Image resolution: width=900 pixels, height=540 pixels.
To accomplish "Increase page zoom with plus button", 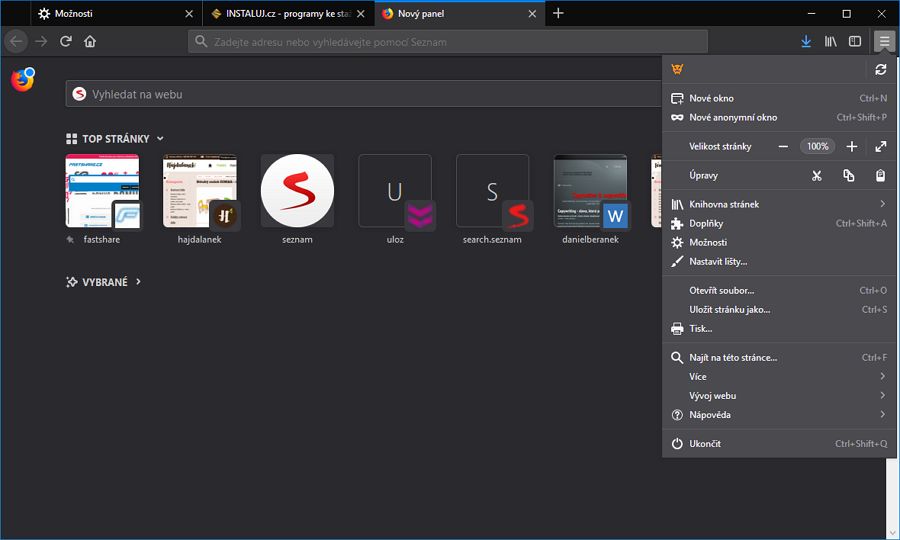I will [852, 146].
